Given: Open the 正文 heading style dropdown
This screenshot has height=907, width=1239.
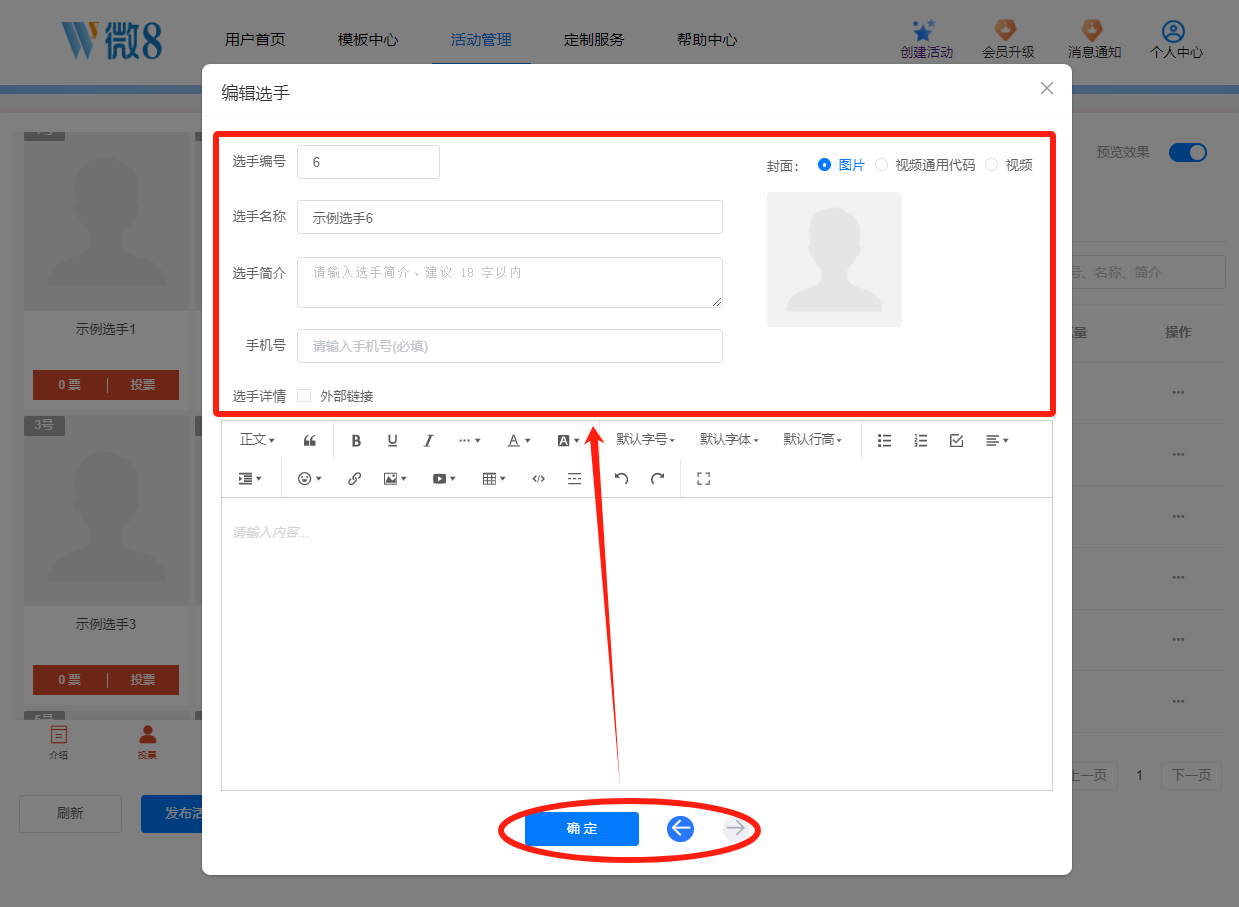Looking at the screenshot, I should tap(257, 440).
